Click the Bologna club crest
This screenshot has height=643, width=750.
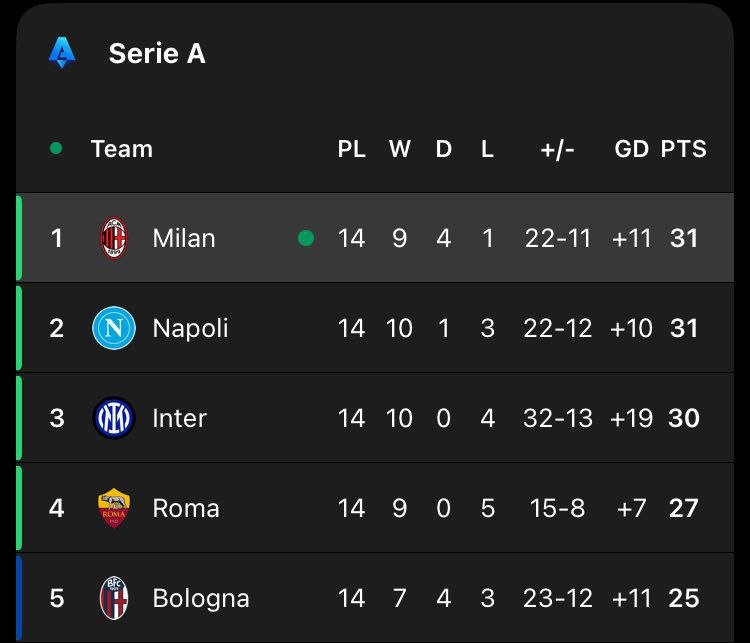point(114,598)
